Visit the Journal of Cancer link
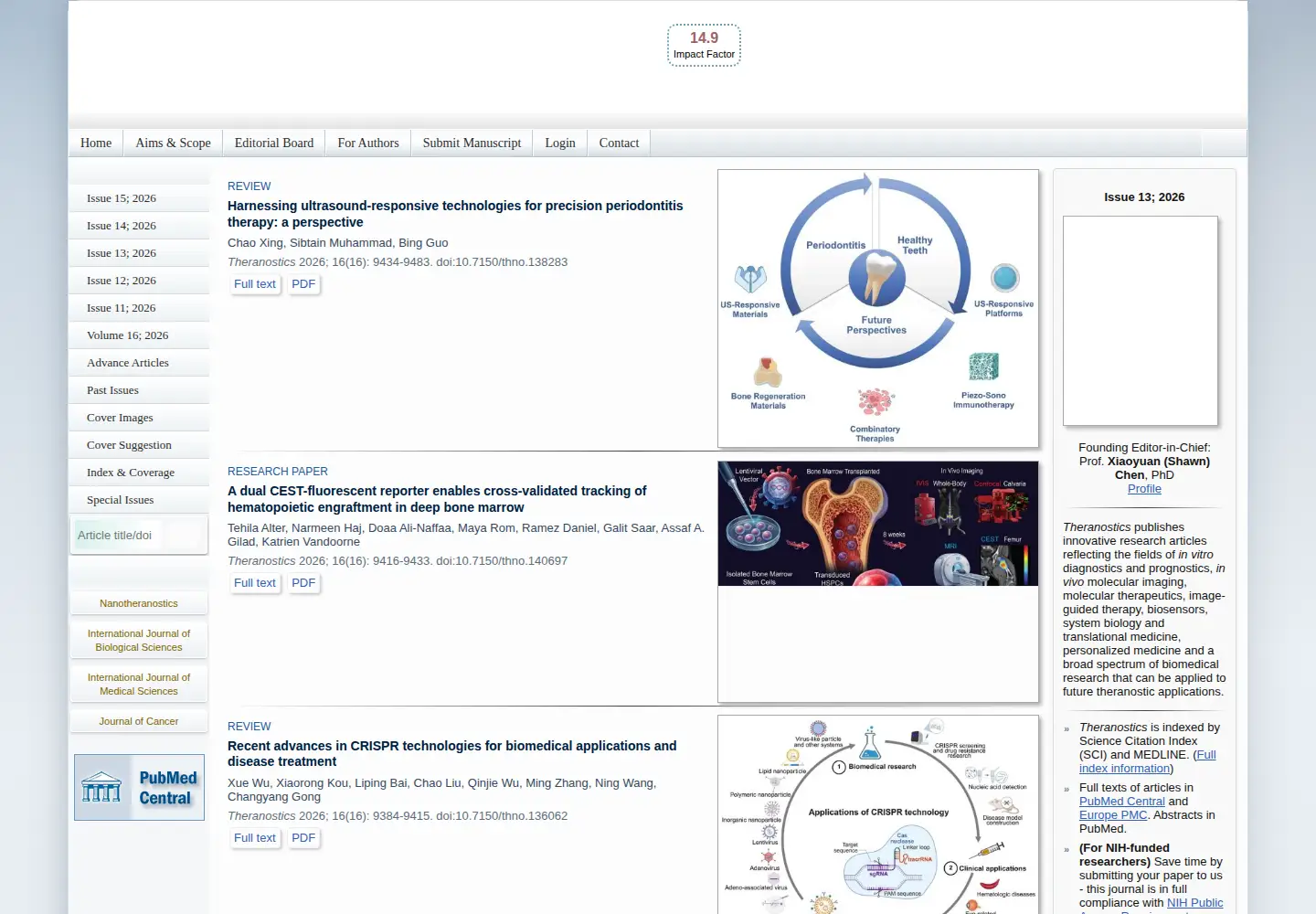The image size is (1316, 914). 139,721
